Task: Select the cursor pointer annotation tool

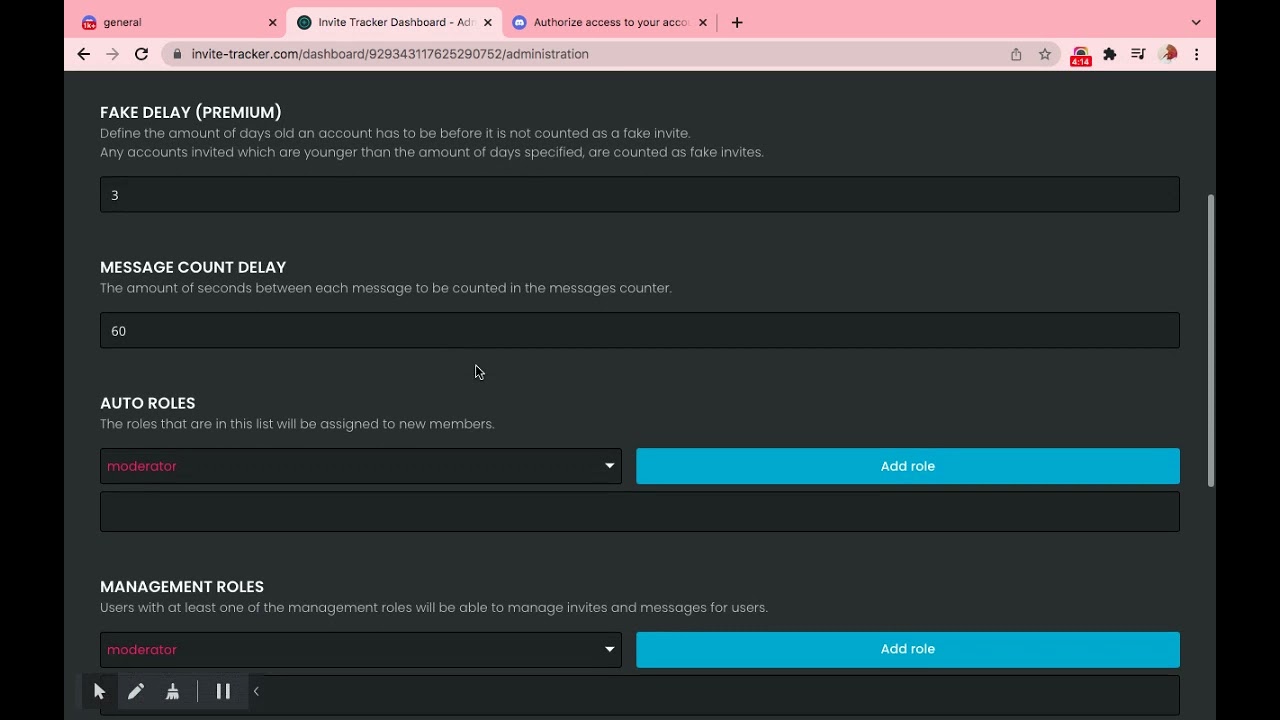Action: (x=99, y=691)
